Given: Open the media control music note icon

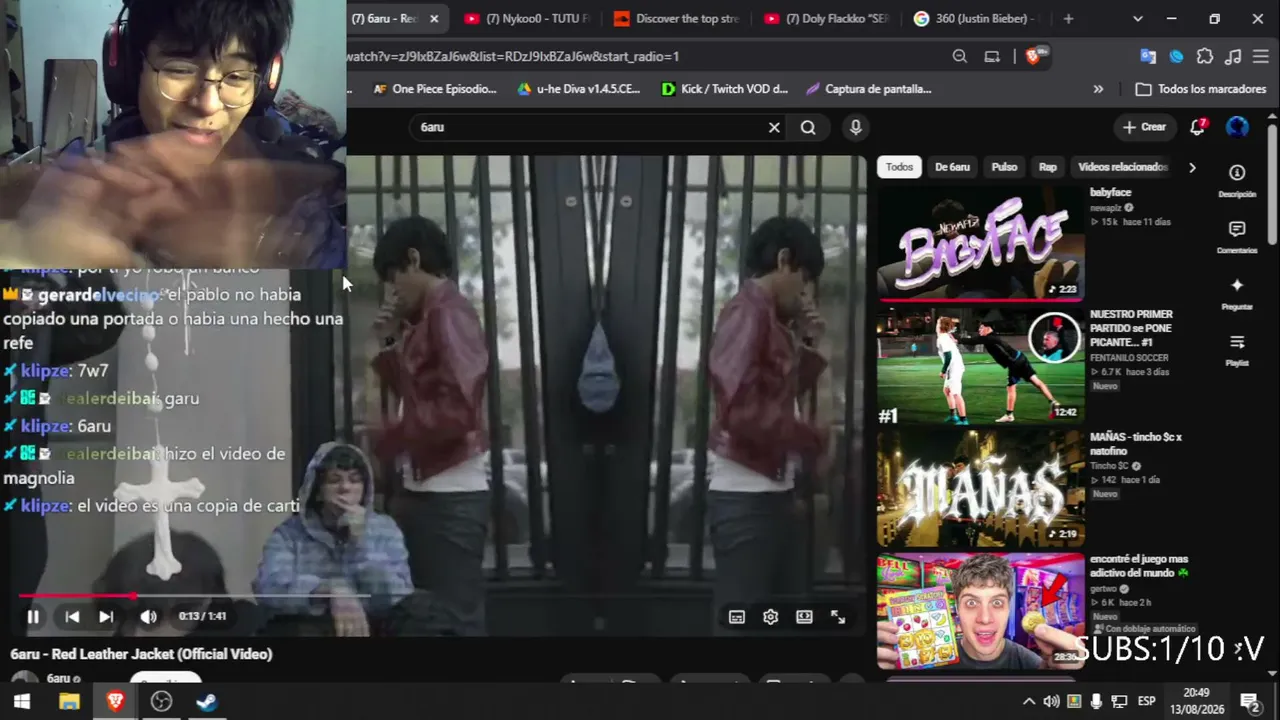Looking at the screenshot, I should pyautogui.click(x=1234, y=56).
